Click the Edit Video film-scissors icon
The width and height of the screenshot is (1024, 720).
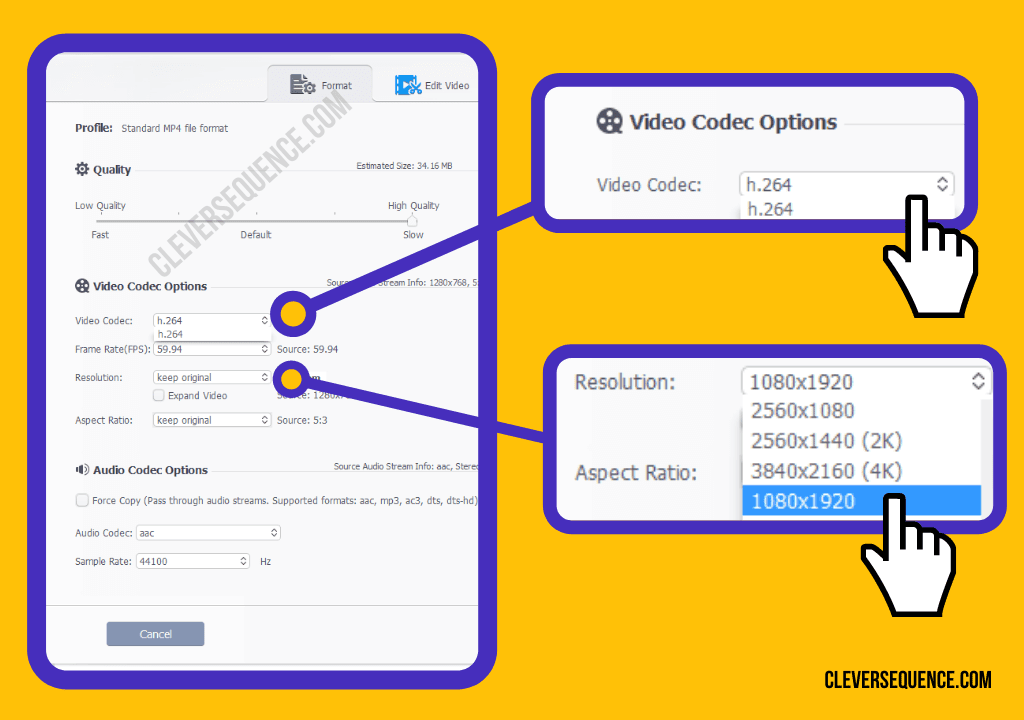point(407,85)
